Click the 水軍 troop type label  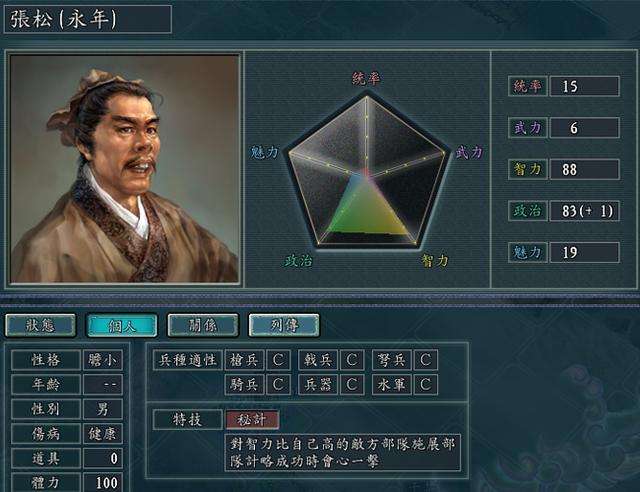pos(392,385)
